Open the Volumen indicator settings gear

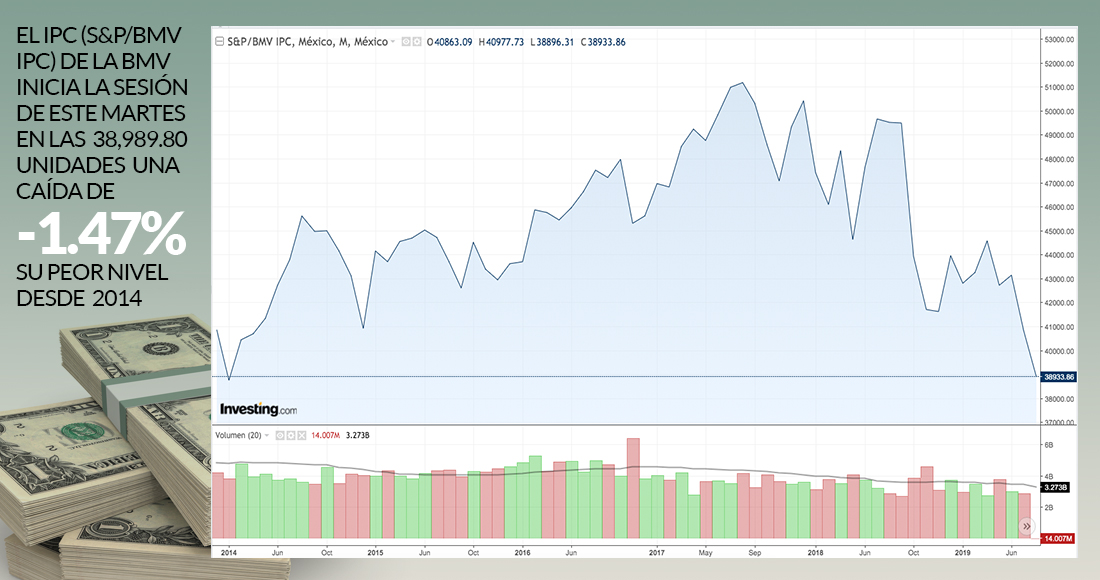pyautogui.click(x=291, y=436)
